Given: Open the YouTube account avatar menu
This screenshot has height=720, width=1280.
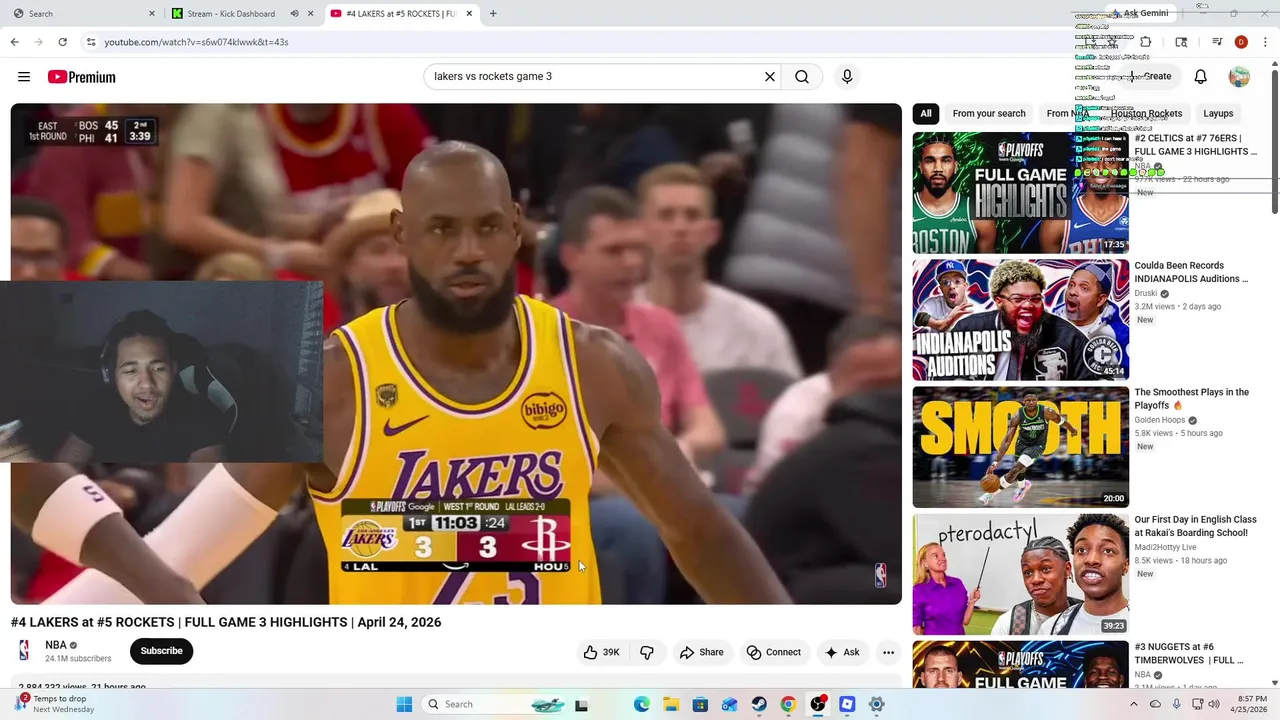Looking at the screenshot, I should coord(1239,77).
